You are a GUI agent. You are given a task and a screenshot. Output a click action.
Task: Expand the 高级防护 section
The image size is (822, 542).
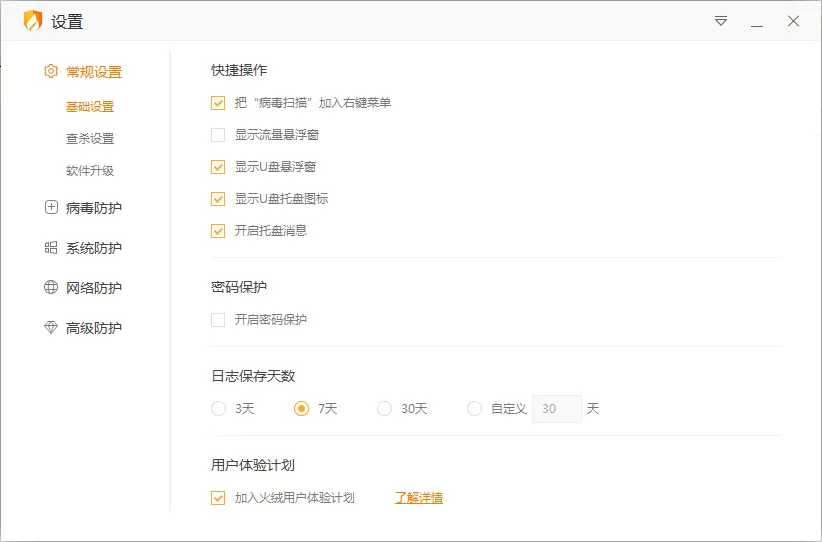click(93, 328)
